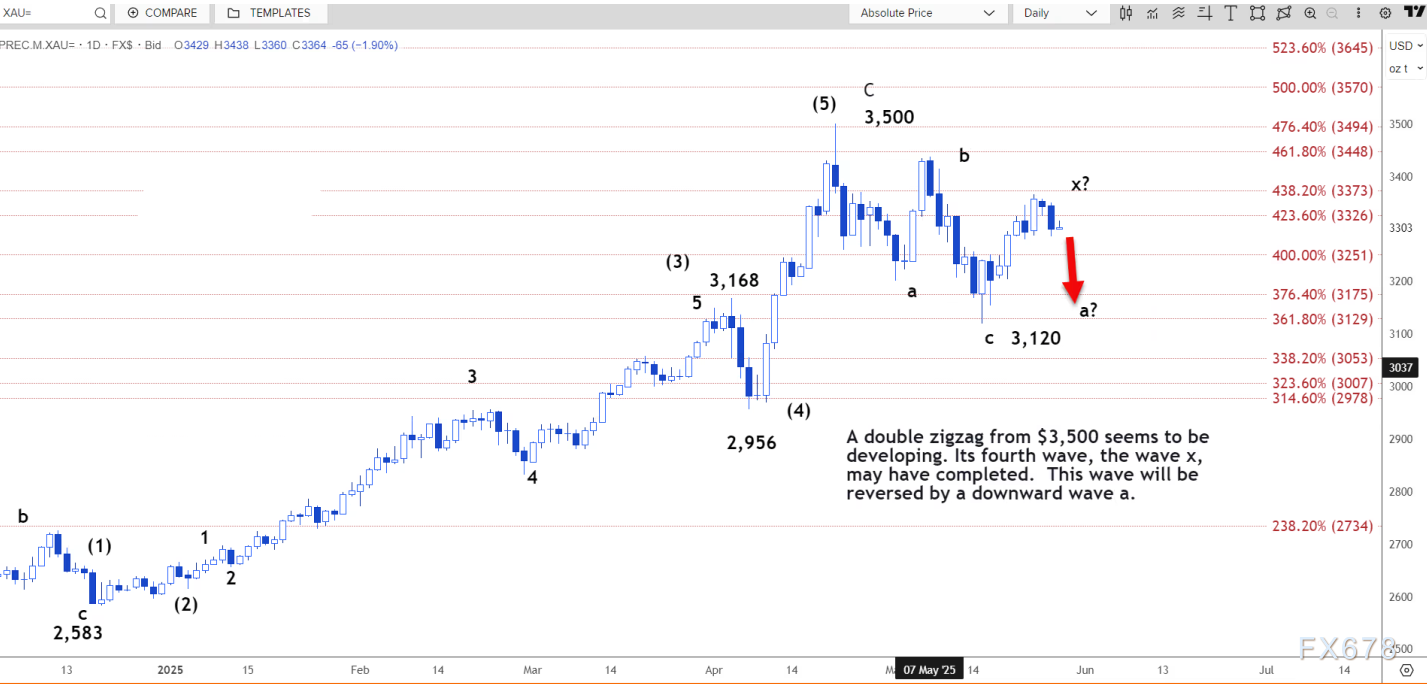Click the (4) wave label
The width and height of the screenshot is (1427, 684).
pos(798,410)
